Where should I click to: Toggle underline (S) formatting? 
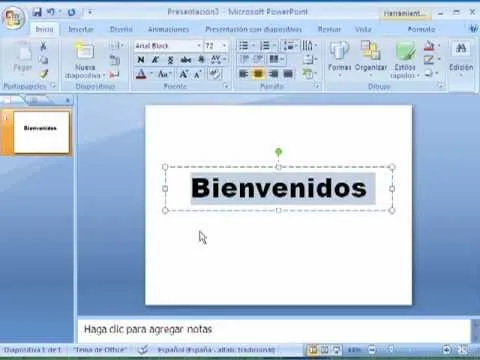click(x=170, y=60)
